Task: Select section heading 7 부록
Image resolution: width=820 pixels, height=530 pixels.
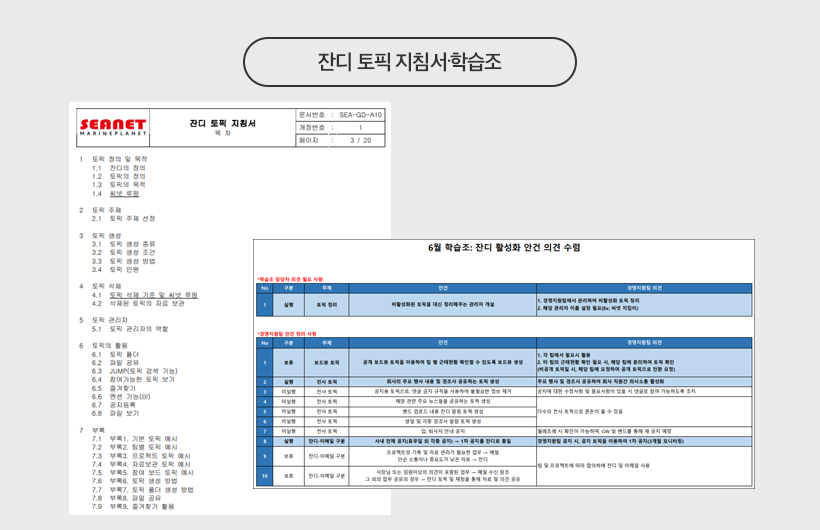Action: (96, 429)
